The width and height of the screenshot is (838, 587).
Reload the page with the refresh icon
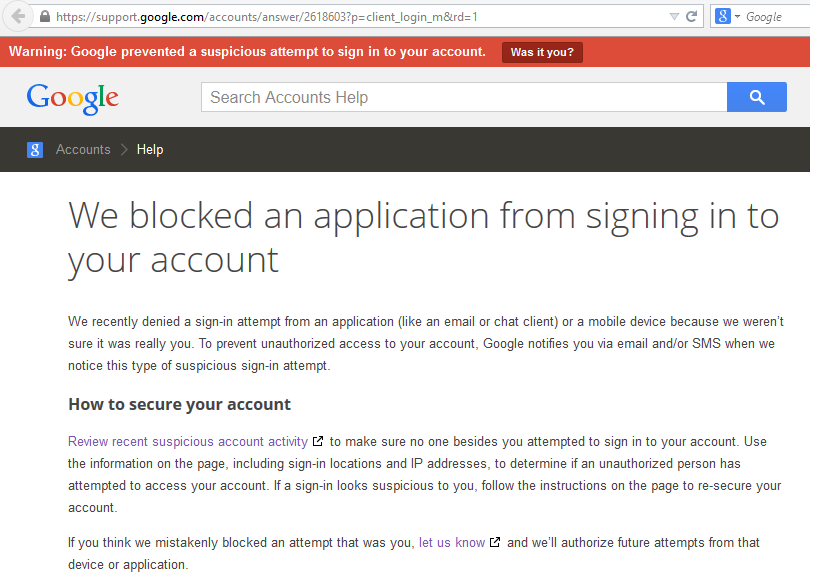point(691,17)
